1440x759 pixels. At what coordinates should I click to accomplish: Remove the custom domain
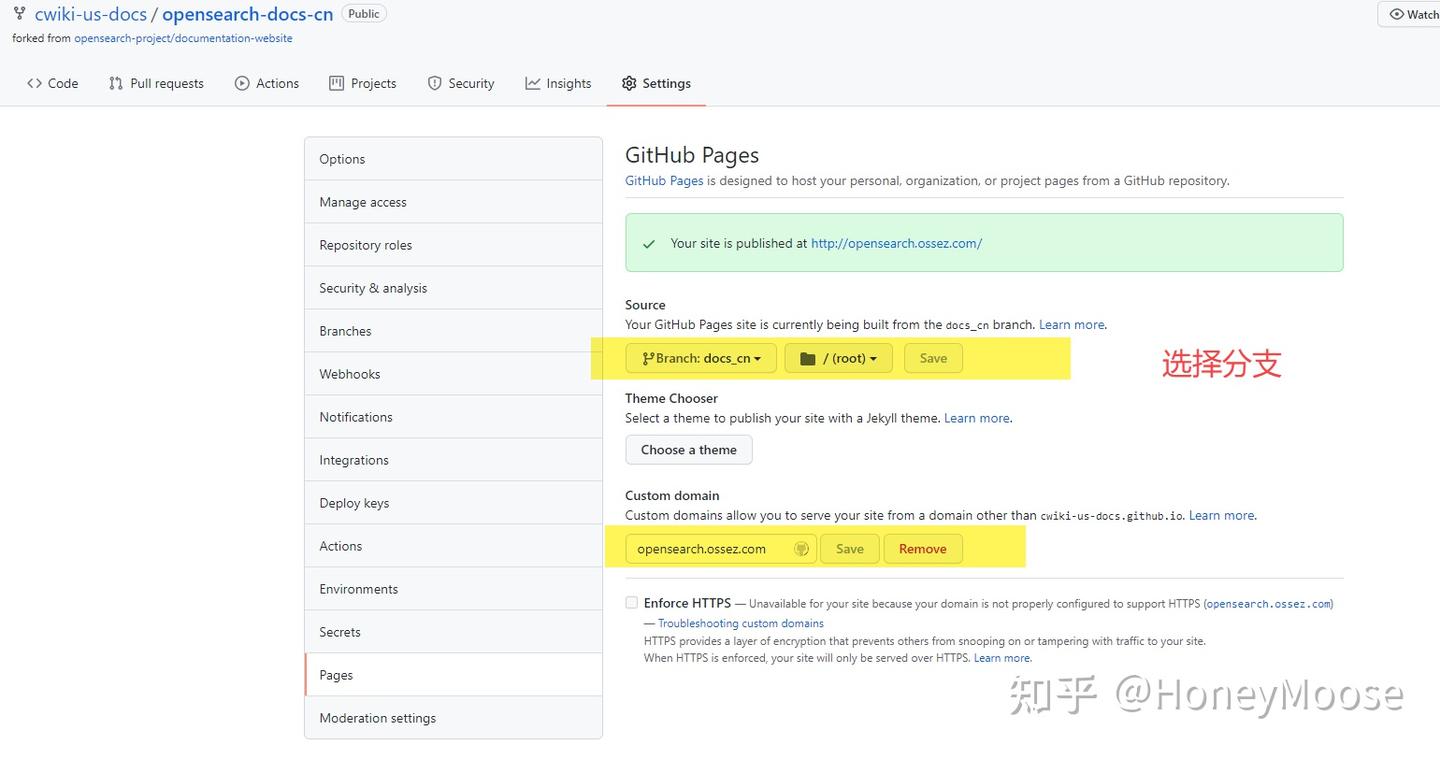923,549
